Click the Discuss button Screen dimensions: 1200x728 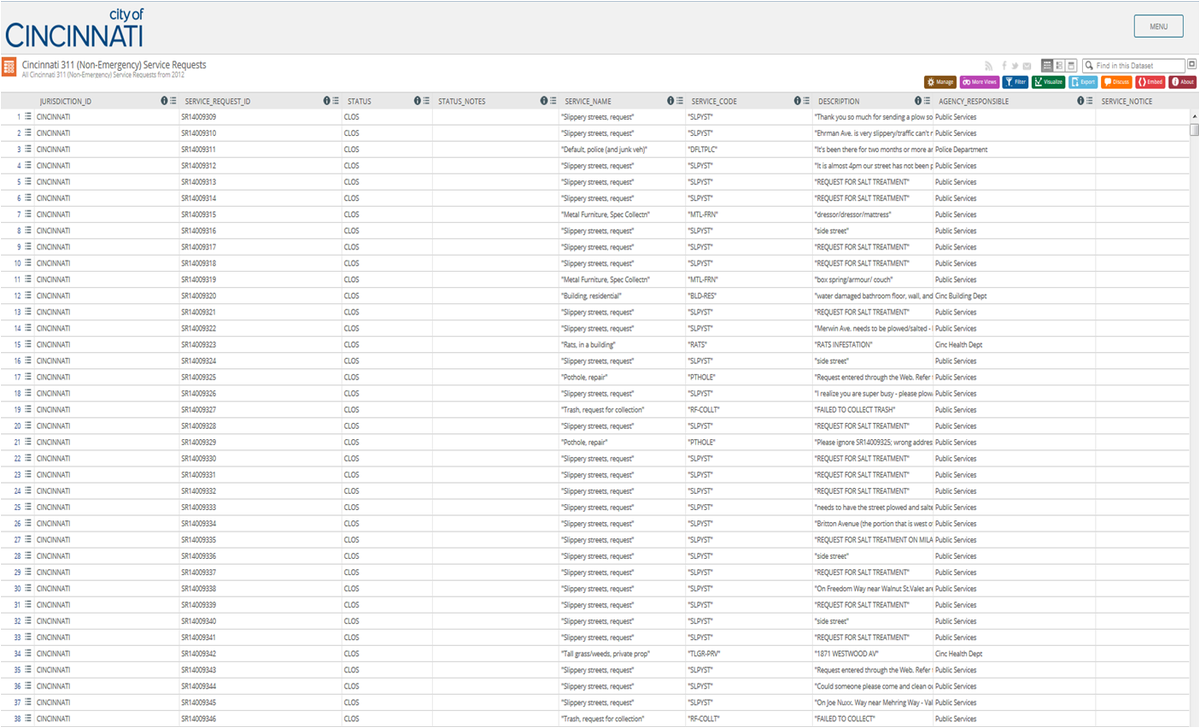(x=1116, y=82)
